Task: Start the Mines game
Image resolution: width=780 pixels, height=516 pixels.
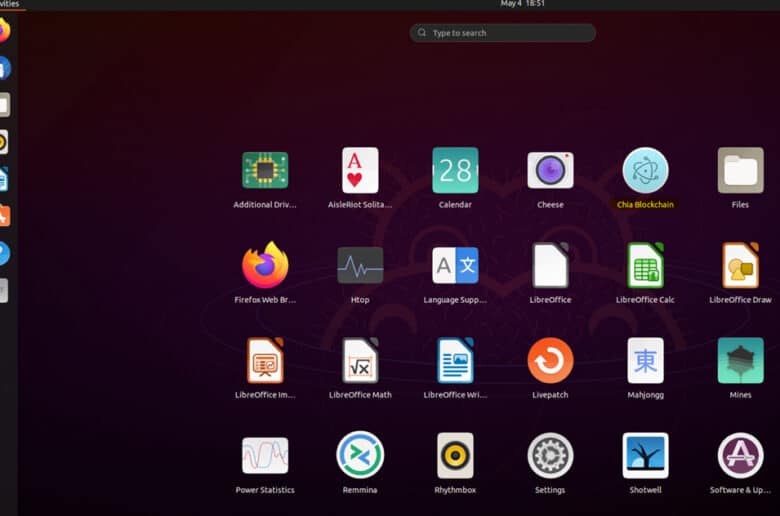Action: [x=740, y=360]
